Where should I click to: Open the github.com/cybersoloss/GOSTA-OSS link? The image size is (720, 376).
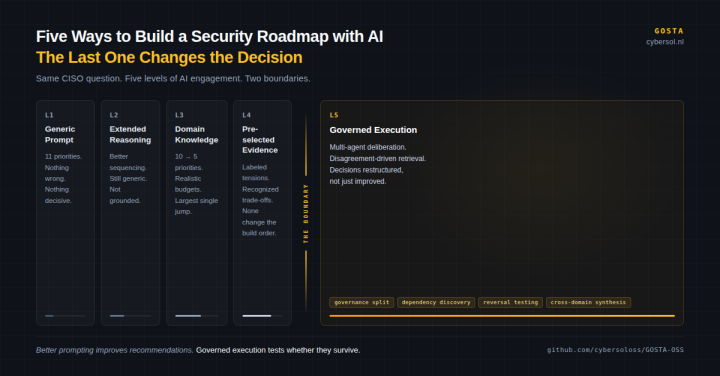(x=615, y=350)
